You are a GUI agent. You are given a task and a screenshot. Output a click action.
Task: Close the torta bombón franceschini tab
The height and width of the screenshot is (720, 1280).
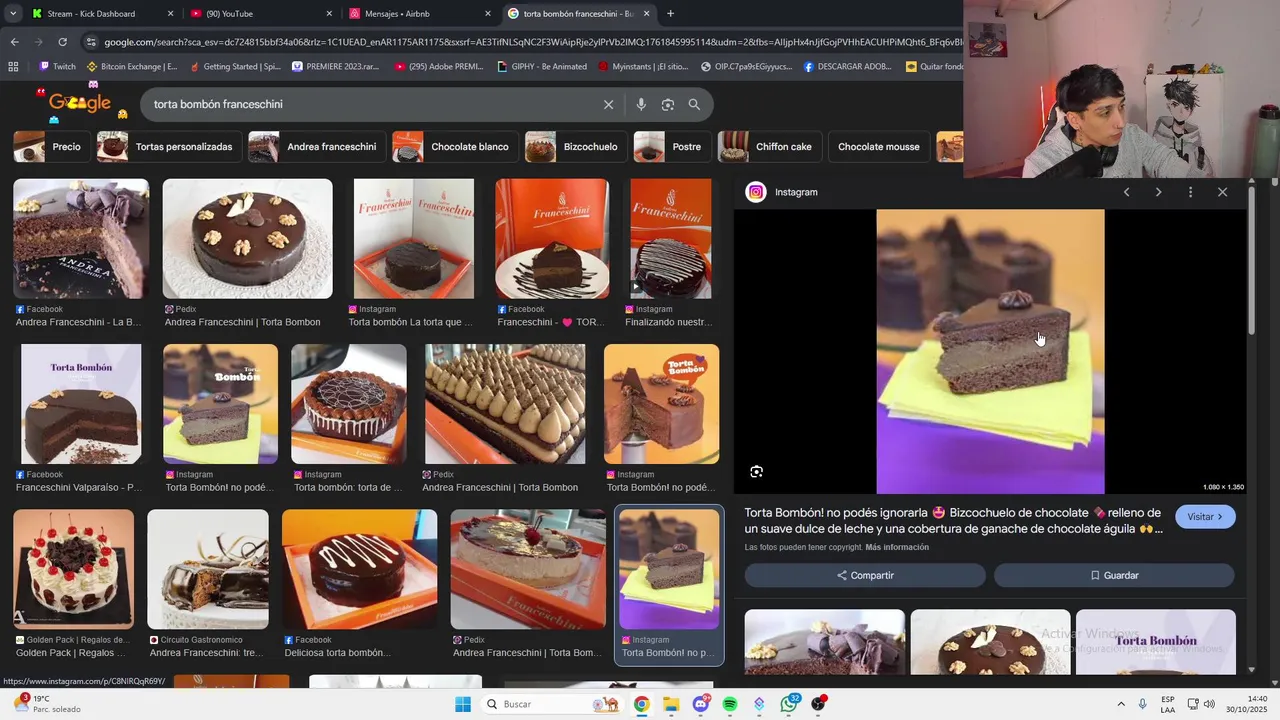click(646, 14)
